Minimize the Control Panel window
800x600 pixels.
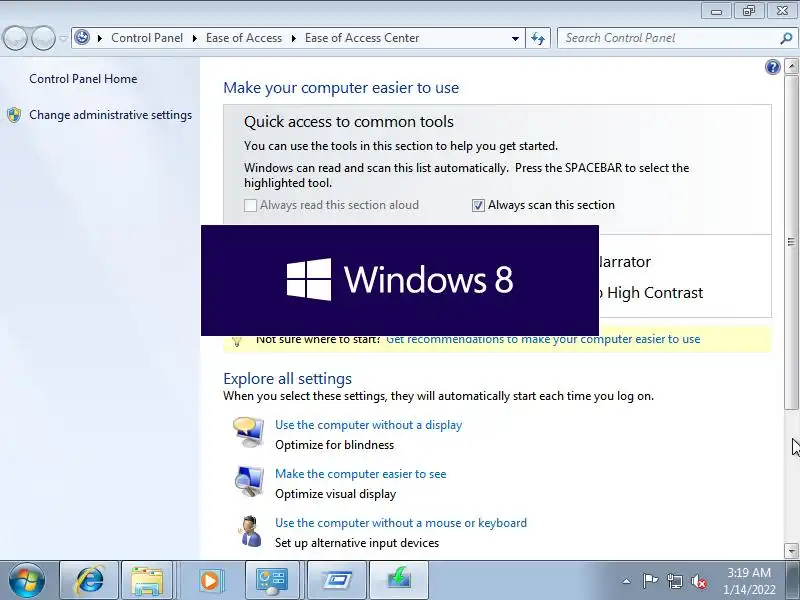pyautogui.click(x=716, y=11)
